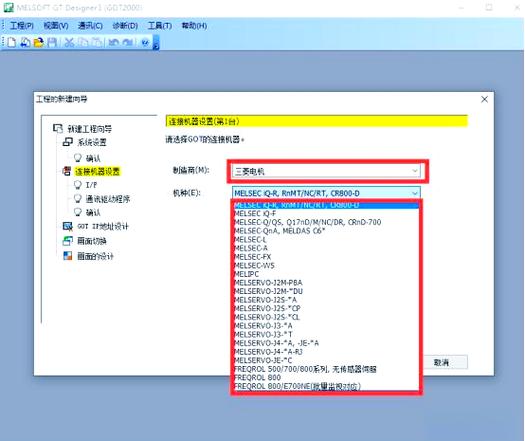Choose MELSERVO-JE-*C from the list
This screenshot has width=525, height=441.
click(326, 361)
